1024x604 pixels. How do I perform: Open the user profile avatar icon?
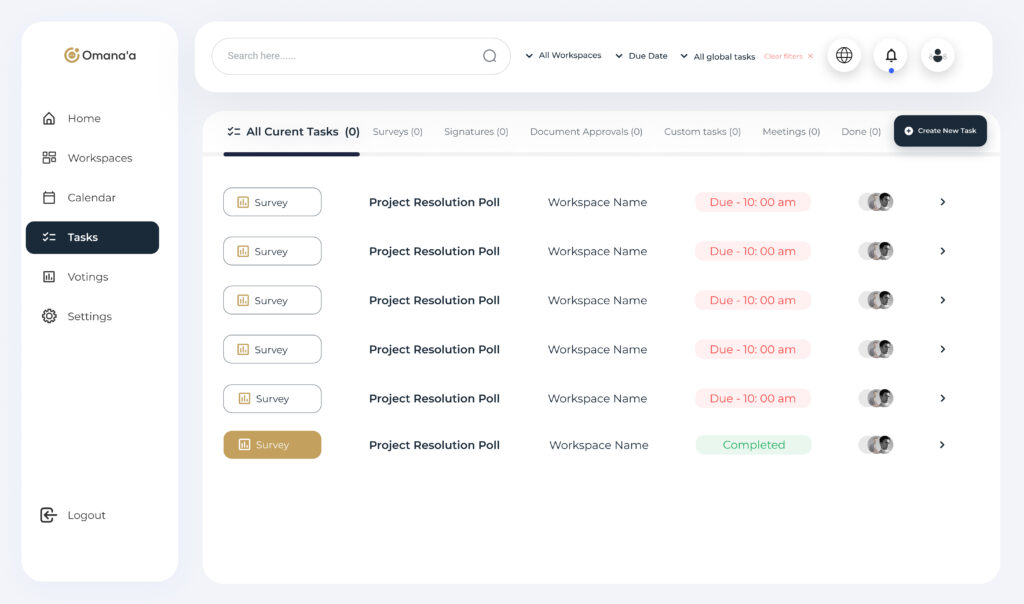tap(937, 55)
